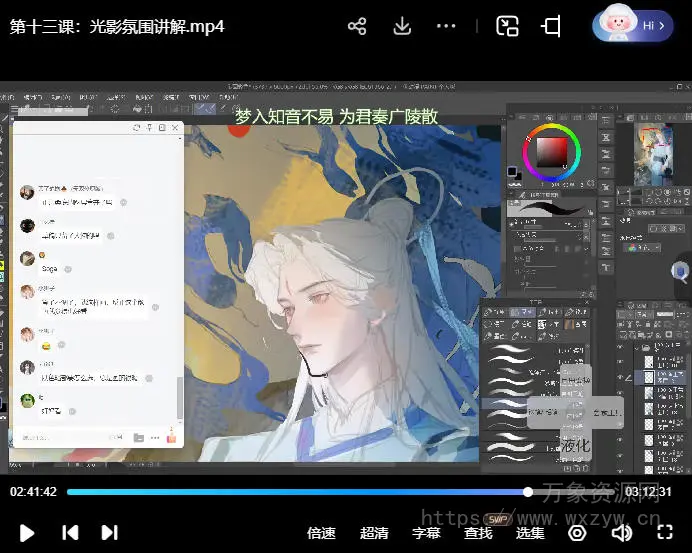Screen dimensions: 692x553
Task: Click the 液化 liquify overlay label
Action: [575, 444]
